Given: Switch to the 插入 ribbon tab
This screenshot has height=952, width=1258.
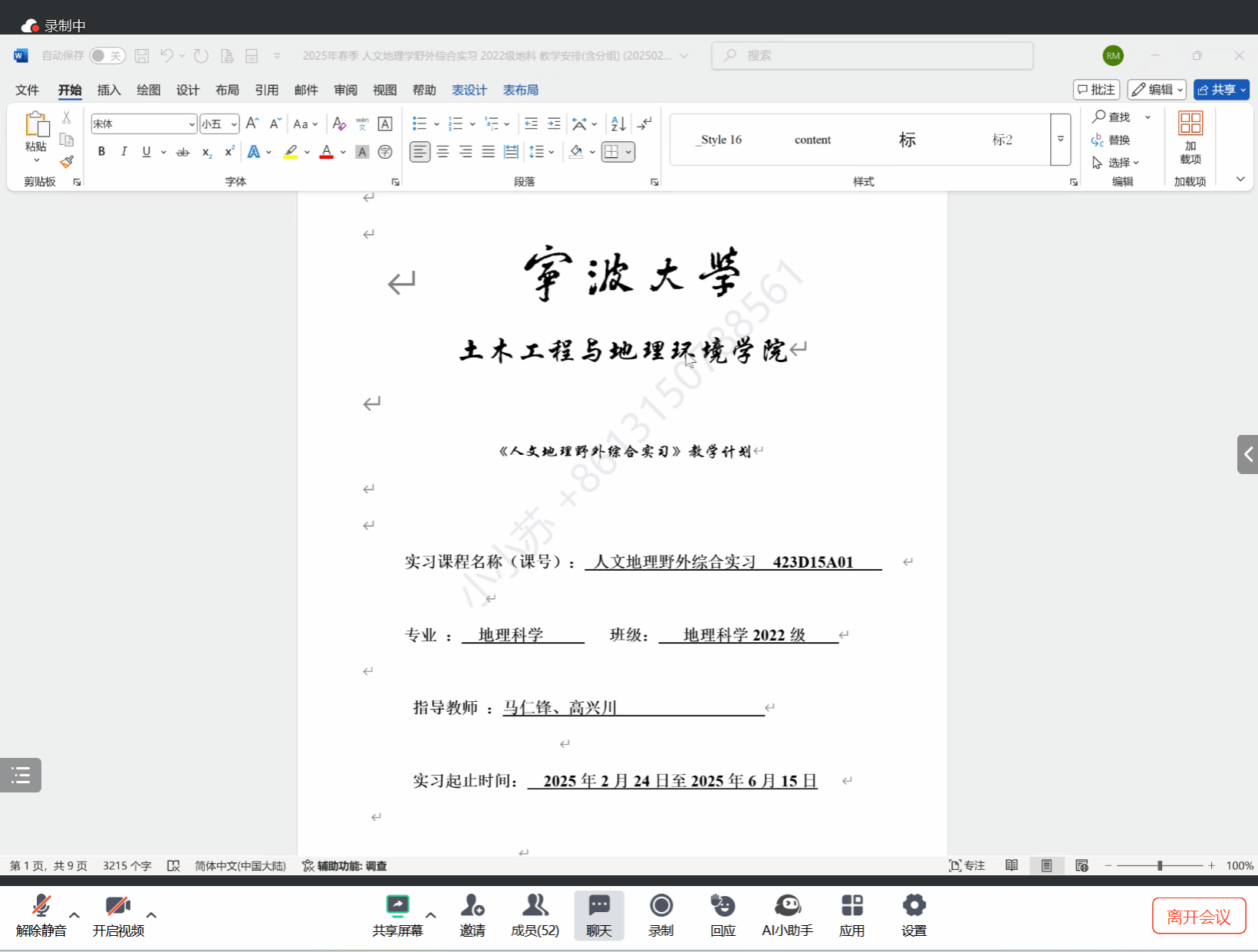Looking at the screenshot, I should [109, 90].
